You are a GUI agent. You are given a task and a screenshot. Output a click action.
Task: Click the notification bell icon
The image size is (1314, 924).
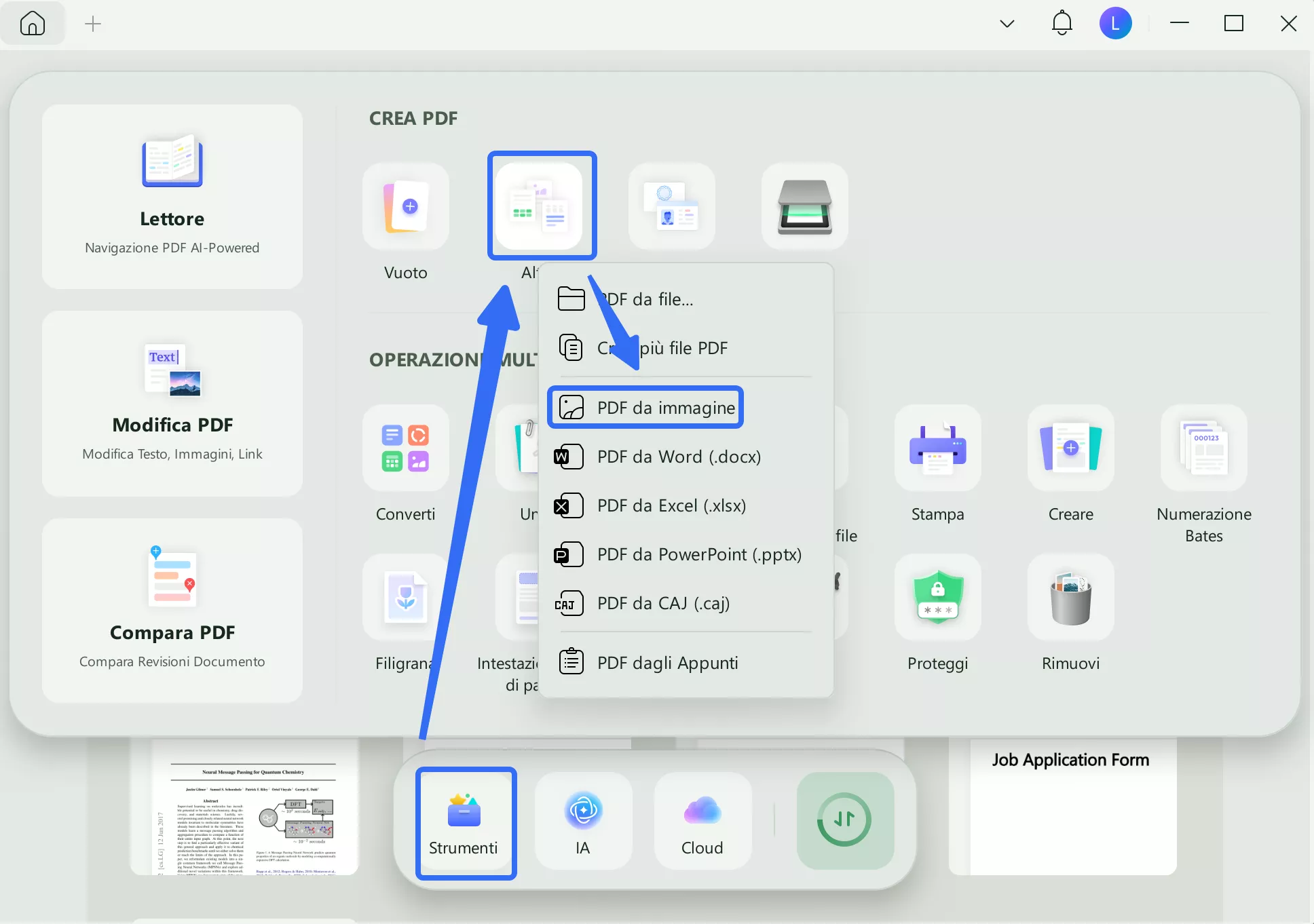[1062, 24]
